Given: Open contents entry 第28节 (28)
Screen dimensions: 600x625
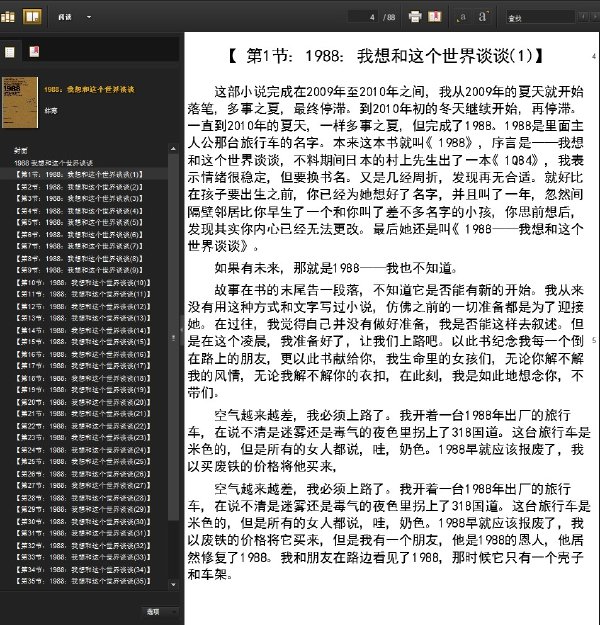Looking at the screenshot, I should (x=83, y=498).
